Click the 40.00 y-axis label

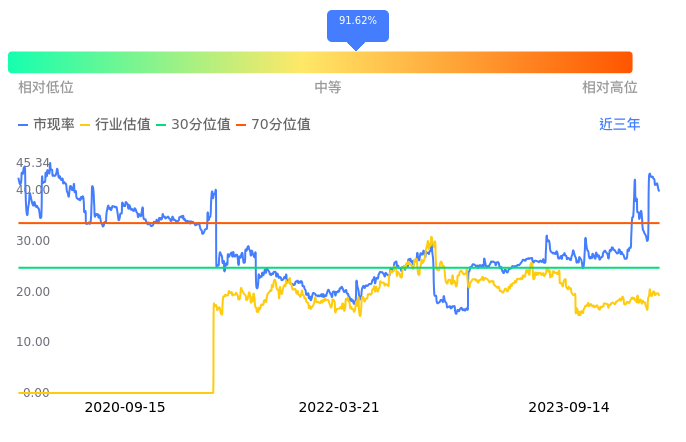[x=33, y=190]
